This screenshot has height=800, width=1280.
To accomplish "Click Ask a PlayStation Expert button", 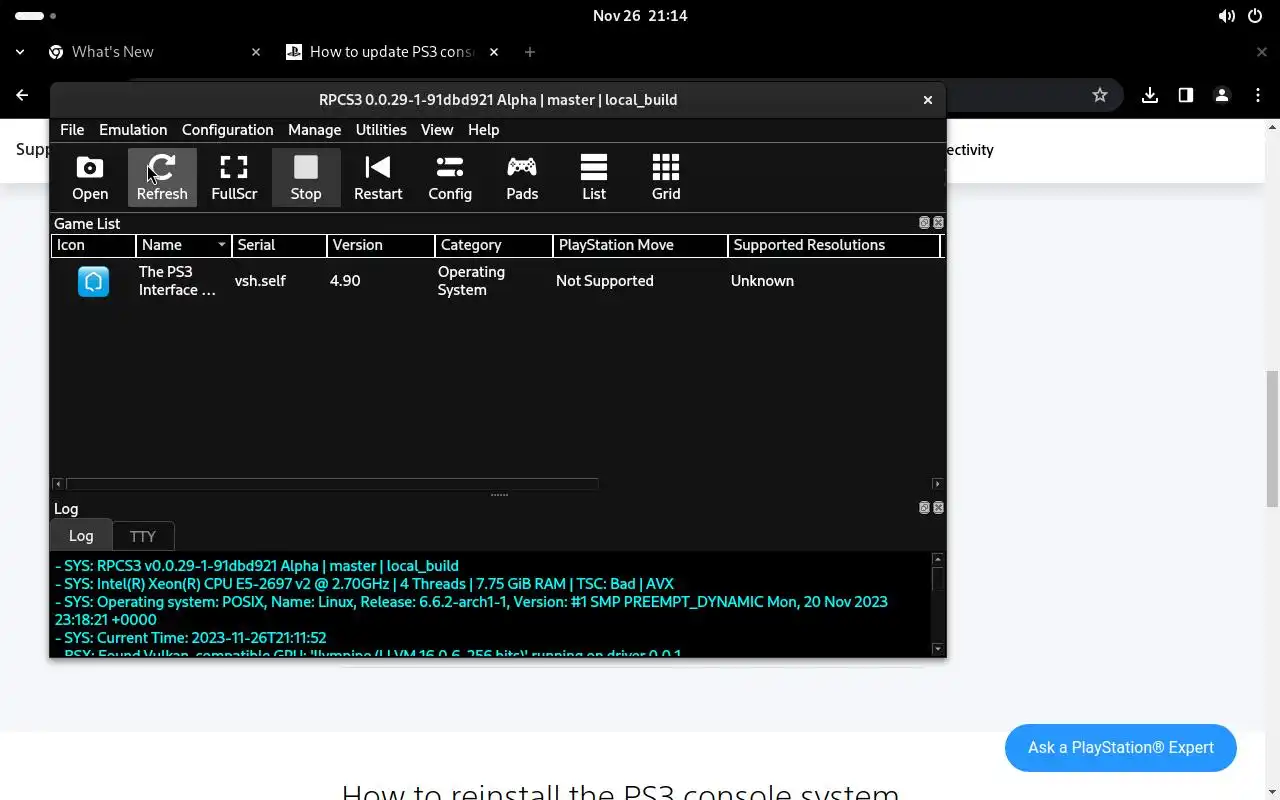I will click(1121, 748).
